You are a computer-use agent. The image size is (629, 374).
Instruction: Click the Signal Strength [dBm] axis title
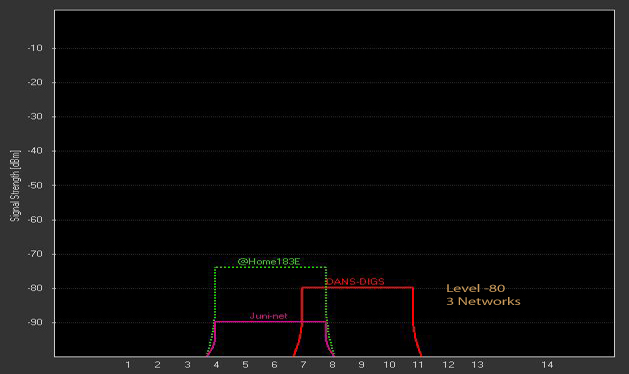click(15, 185)
